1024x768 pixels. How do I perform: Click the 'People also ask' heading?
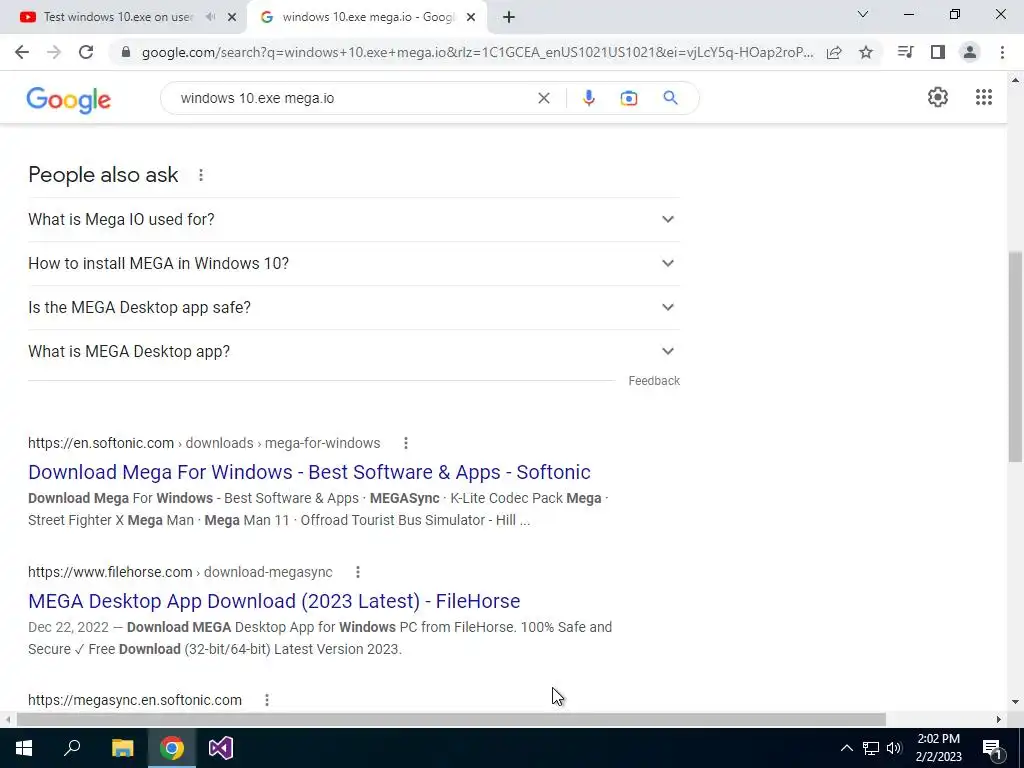point(103,175)
